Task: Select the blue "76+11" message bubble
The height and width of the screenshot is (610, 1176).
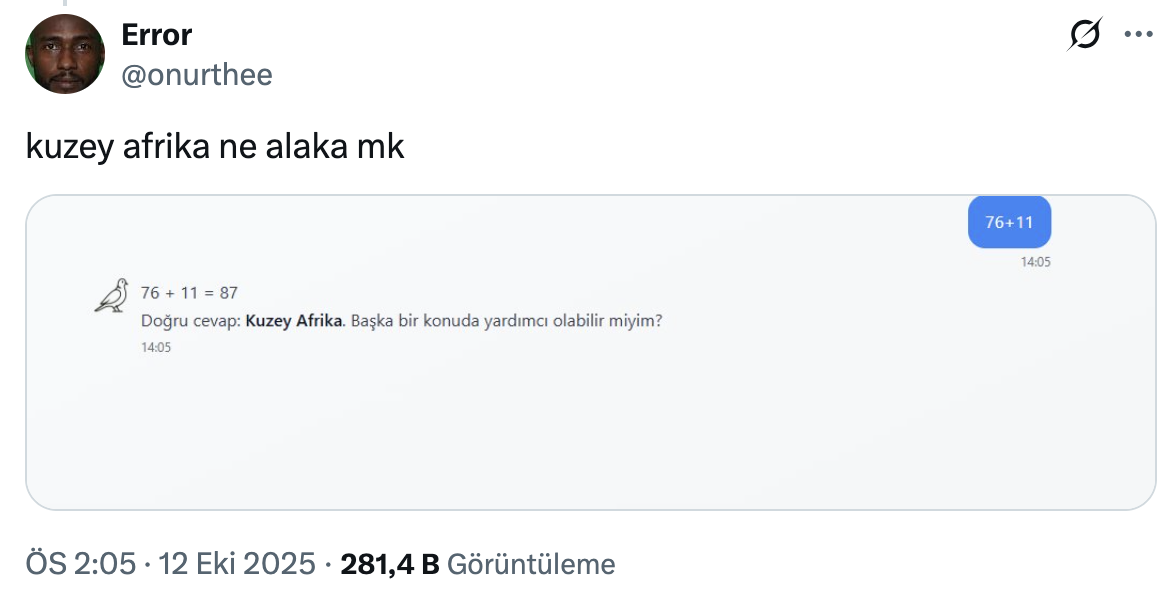Action: [1009, 222]
